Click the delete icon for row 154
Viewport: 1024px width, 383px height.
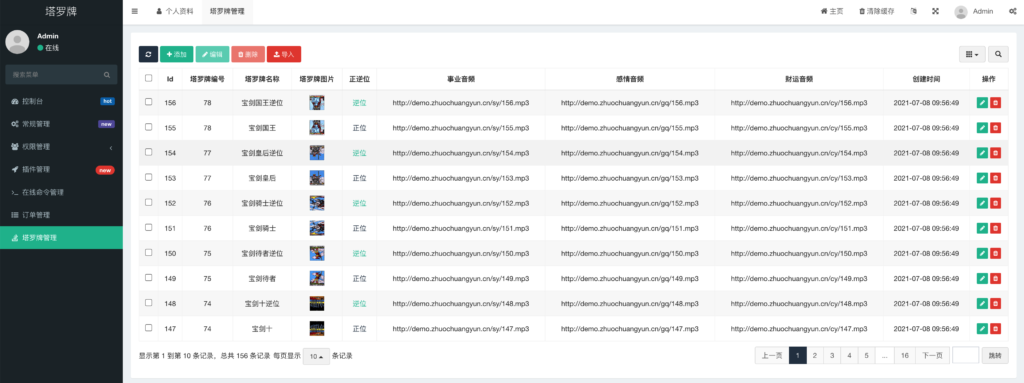(995, 153)
